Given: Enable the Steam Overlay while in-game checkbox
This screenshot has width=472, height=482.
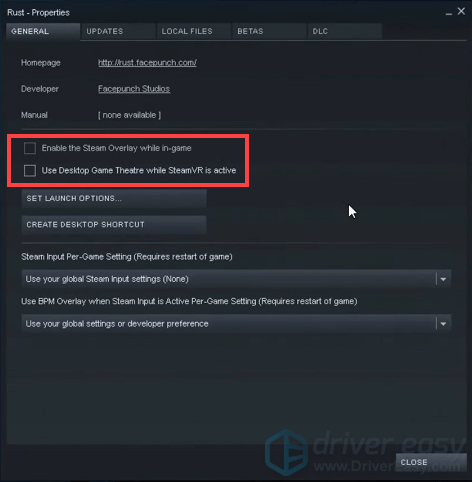Looking at the screenshot, I should click(x=30, y=148).
